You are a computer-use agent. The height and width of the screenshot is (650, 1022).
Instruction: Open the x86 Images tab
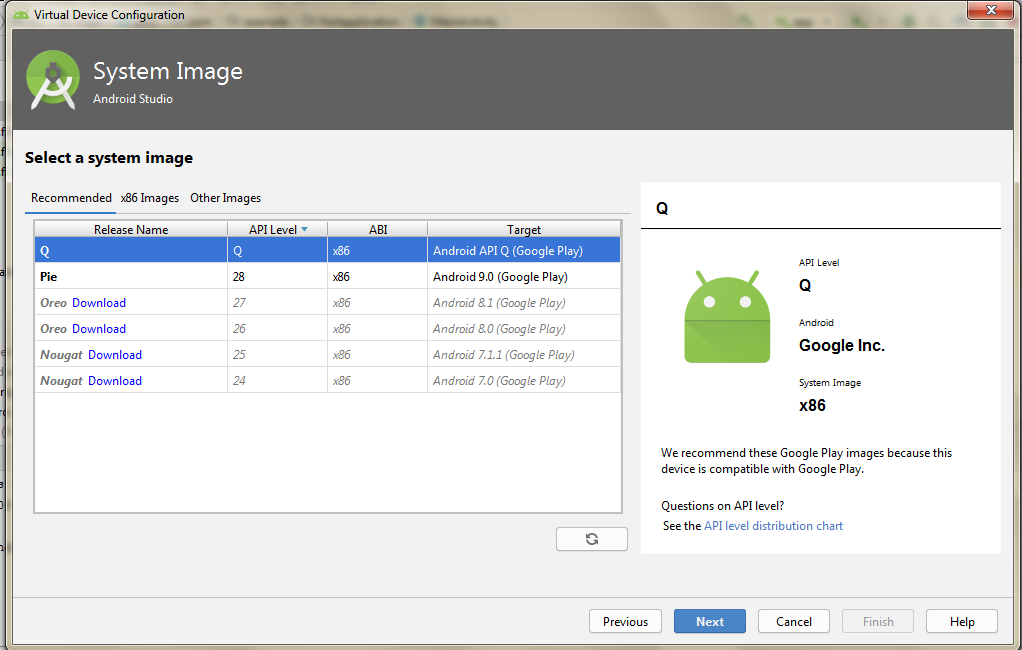pos(150,198)
